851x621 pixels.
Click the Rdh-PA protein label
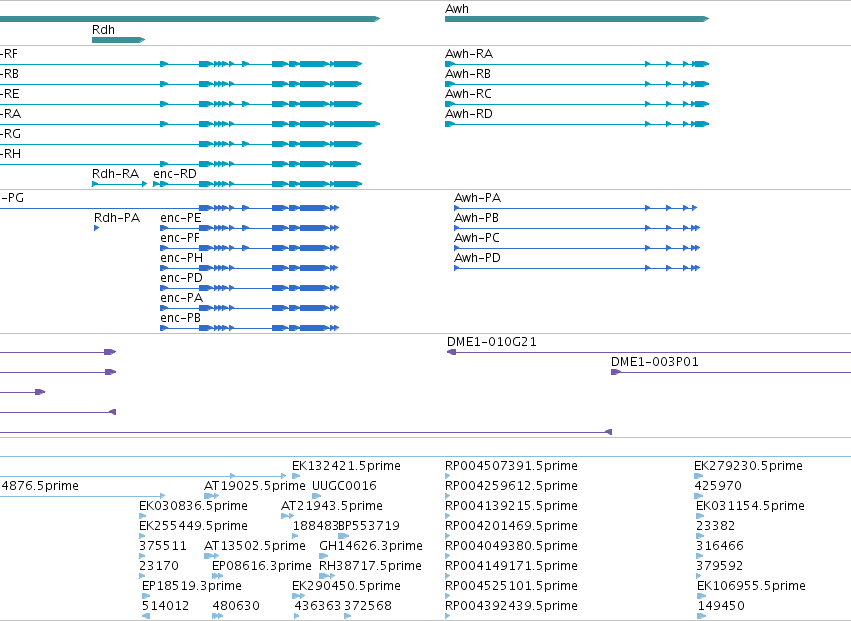click(x=117, y=218)
